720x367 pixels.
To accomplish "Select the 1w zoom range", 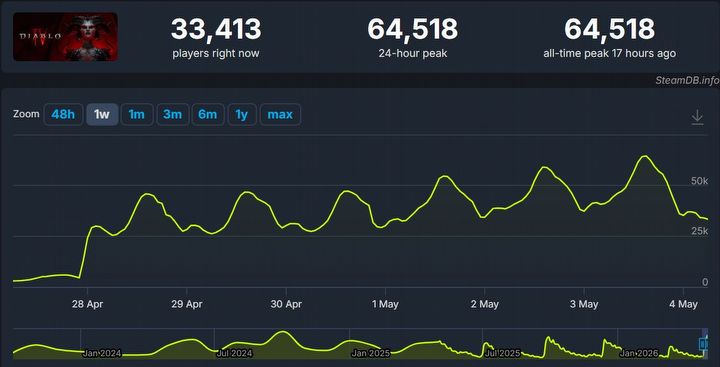I will [x=102, y=114].
